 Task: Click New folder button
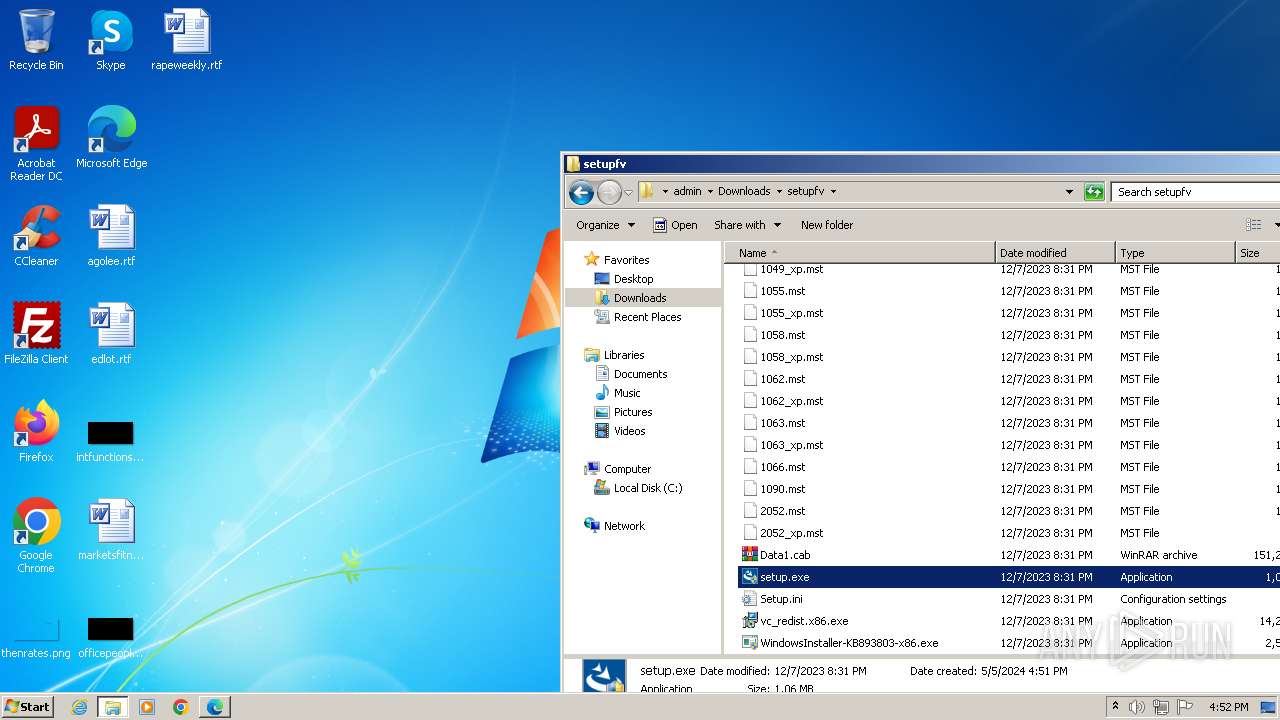pos(827,225)
